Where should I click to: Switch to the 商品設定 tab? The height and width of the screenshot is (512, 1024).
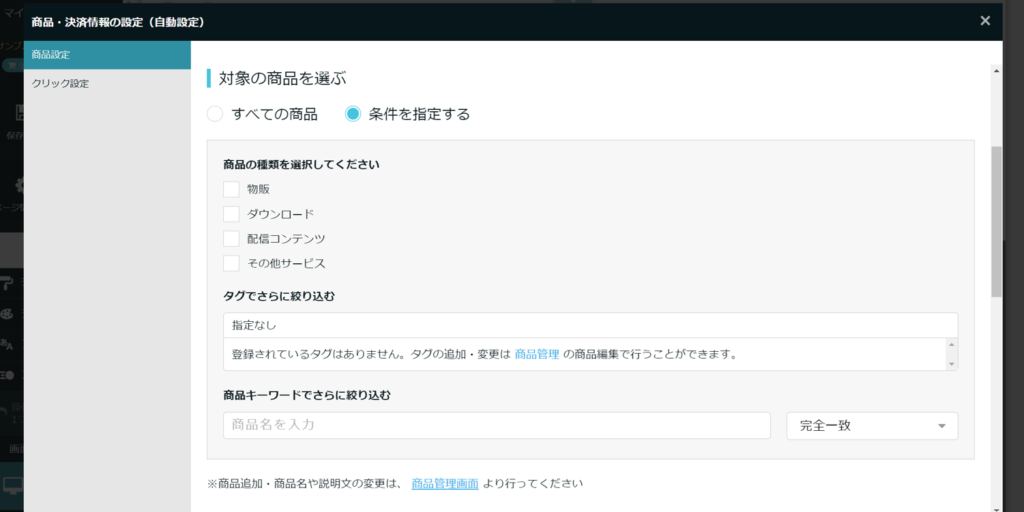[107, 54]
